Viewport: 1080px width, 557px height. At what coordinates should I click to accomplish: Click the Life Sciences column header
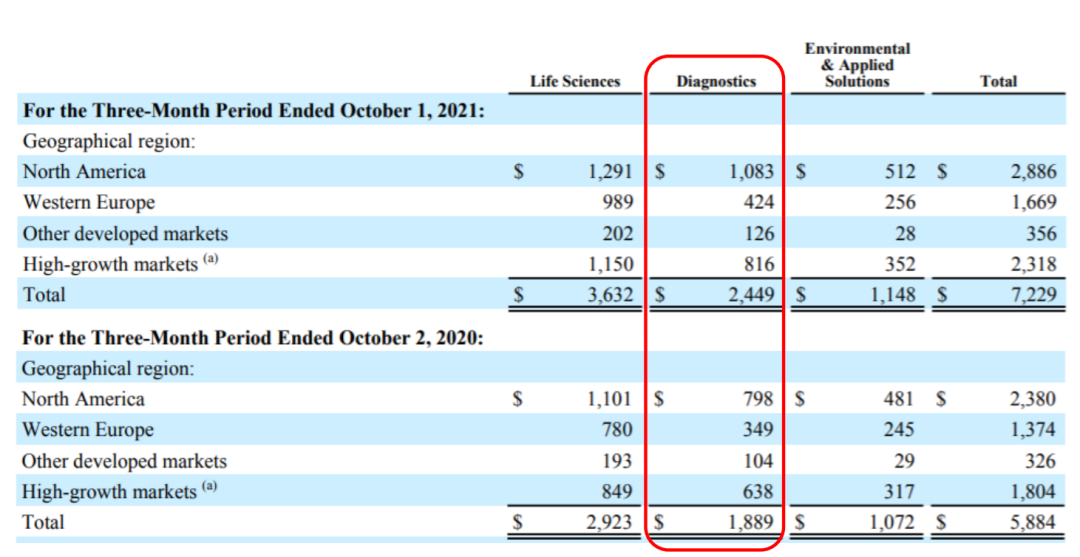coord(575,82)
